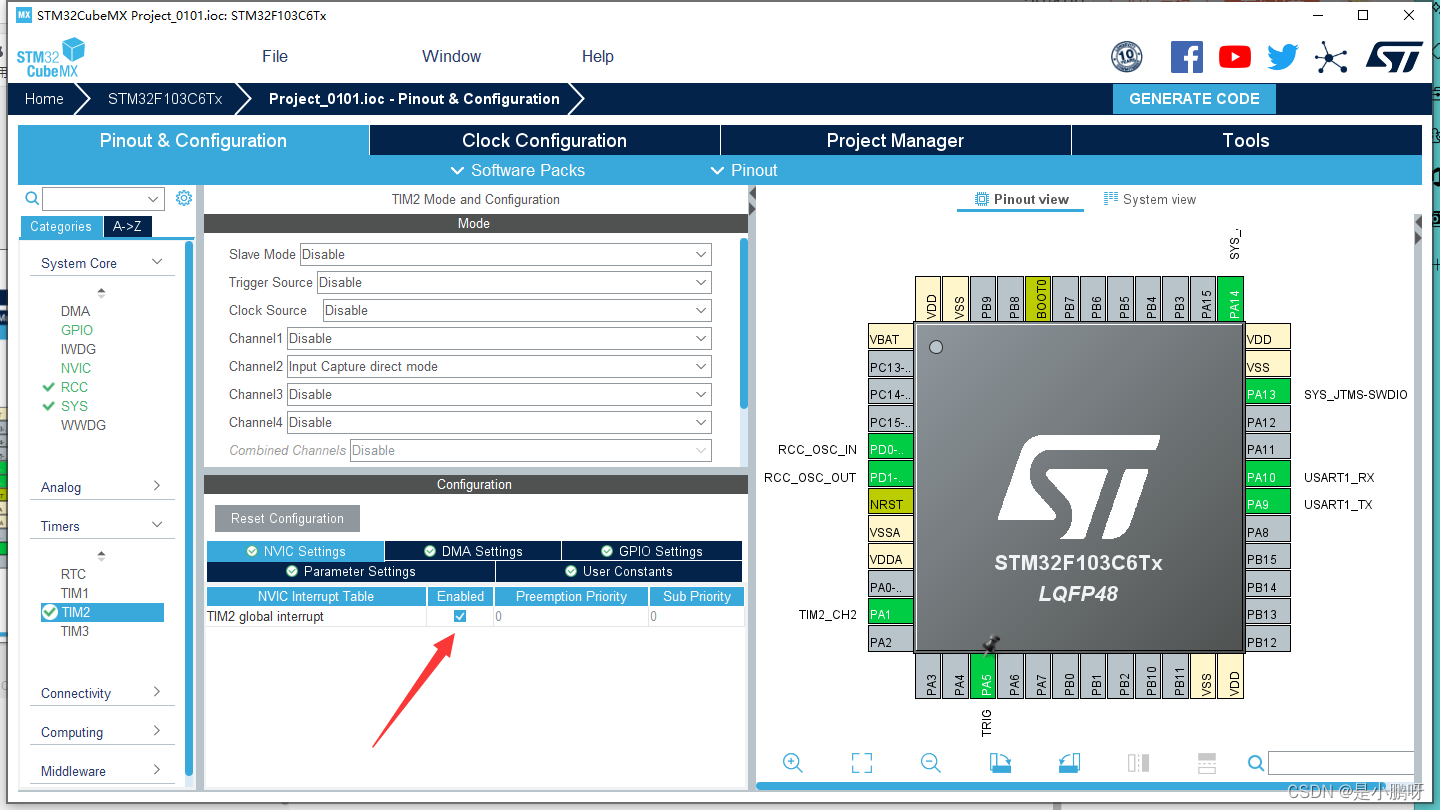Open the Twitter bird icon link
The width and height of the screenshot is (1440, 810).
point(1283,57)
